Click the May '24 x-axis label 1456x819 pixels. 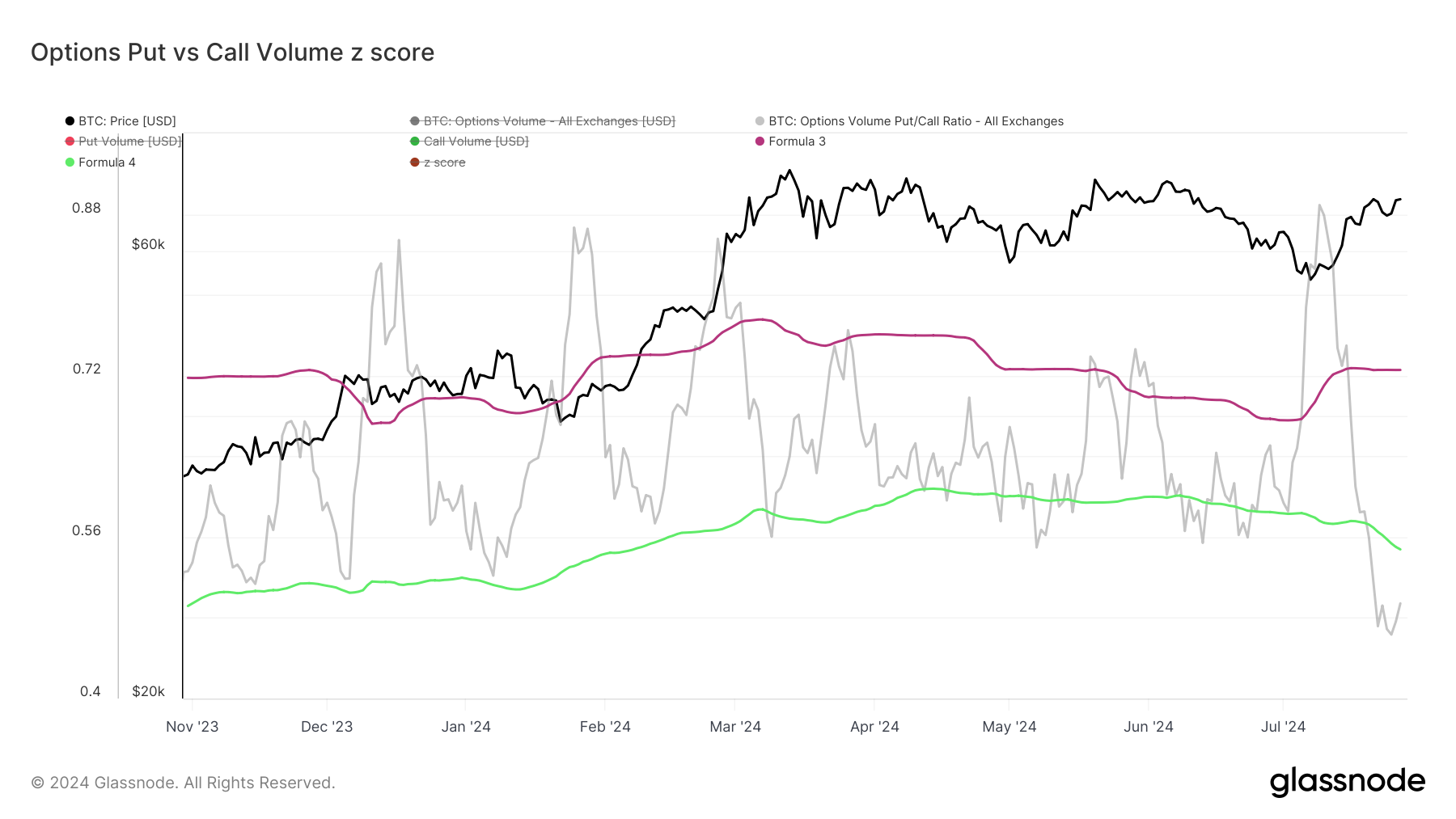pos(1009,727)
